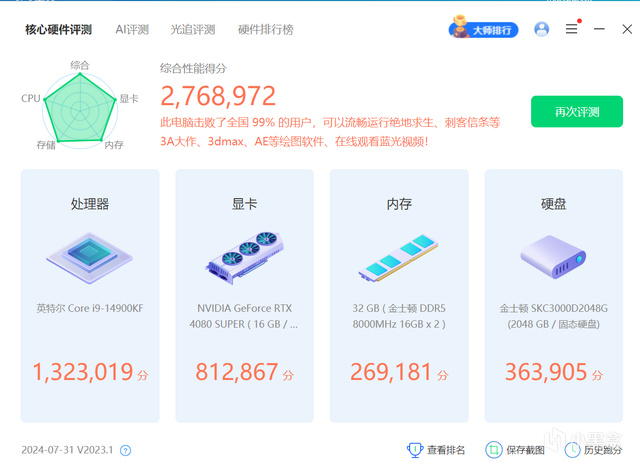Click the processor score 1,323,019
The width and height of the screenshot is (640, 464).
[x=83, y=372]
